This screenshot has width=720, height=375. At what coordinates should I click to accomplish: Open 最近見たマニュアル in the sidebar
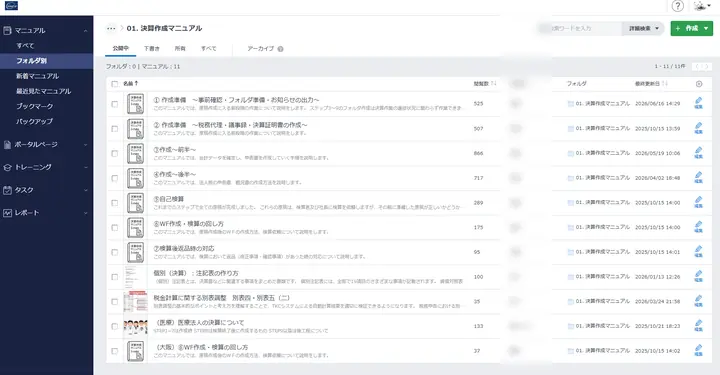(x=44, y=91)
